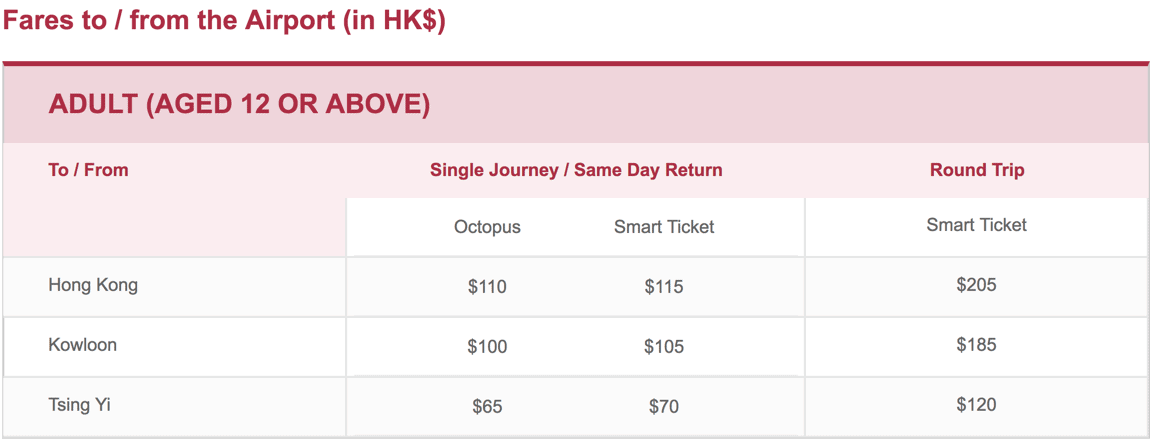This screenshot has height=444, width=1150.
Task: Click the Round Trip column header
Action: pos(977,170)
